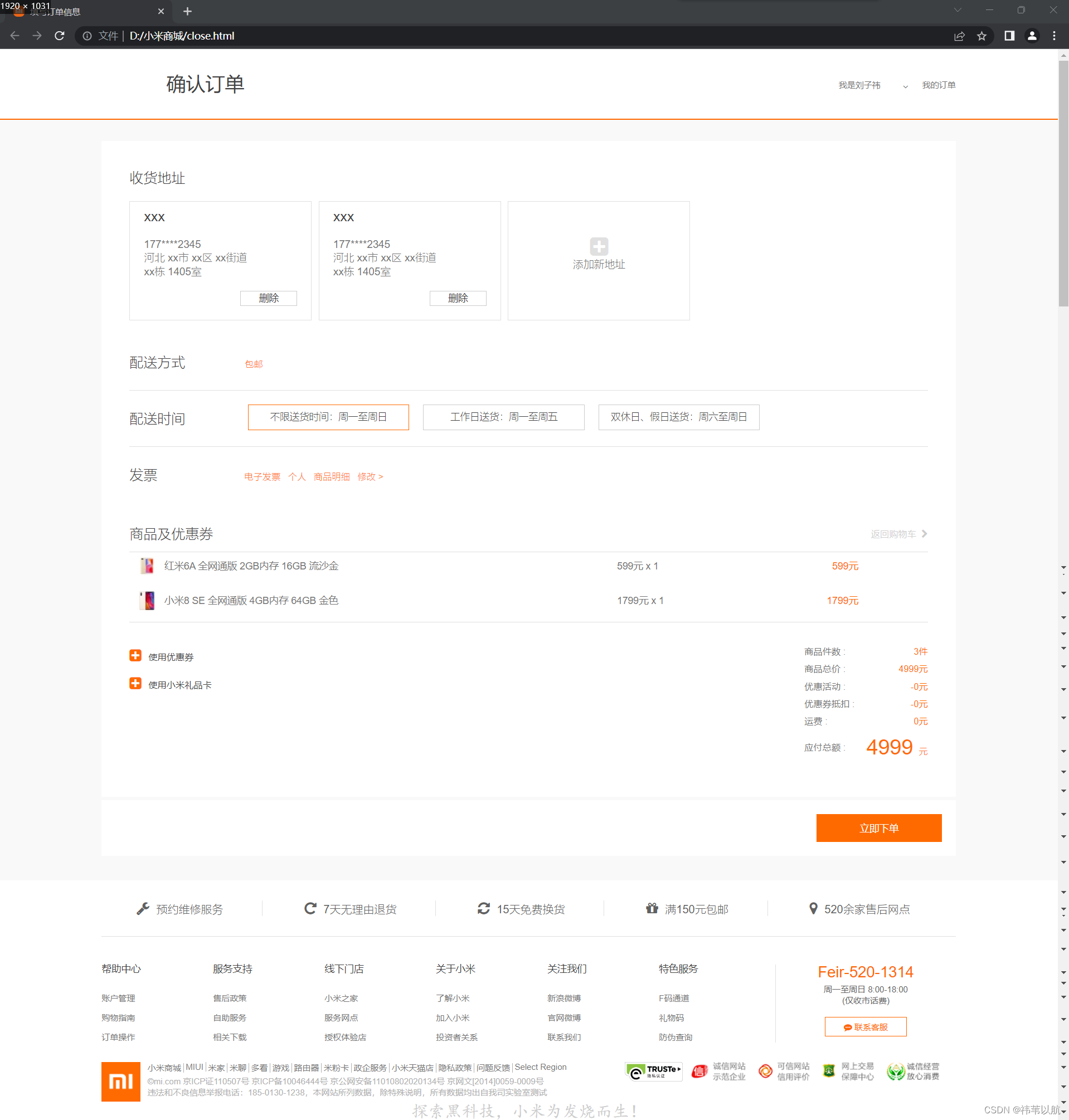Open F码通道 footer link
This screenshot has width=1069, height=1120.
(674, 998)
